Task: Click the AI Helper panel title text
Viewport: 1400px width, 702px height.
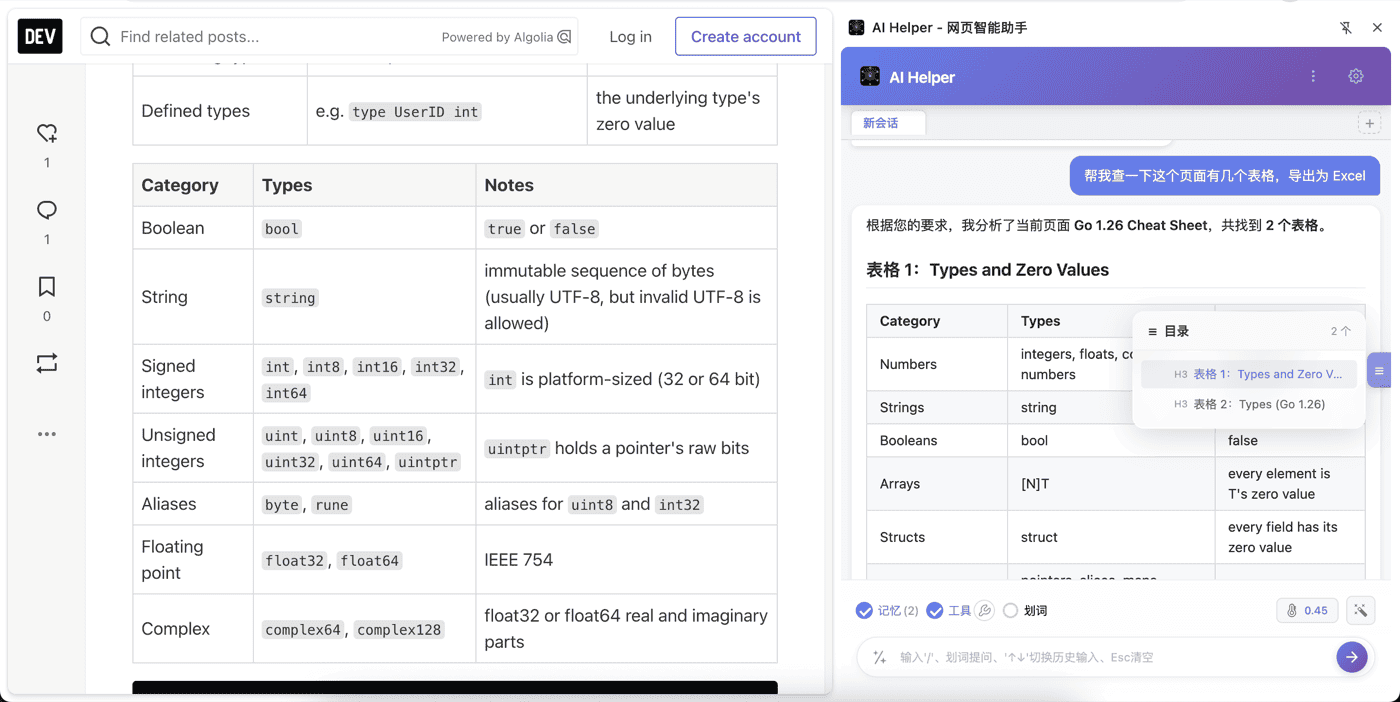Action: pyautogui.click(x=949, y=28)
